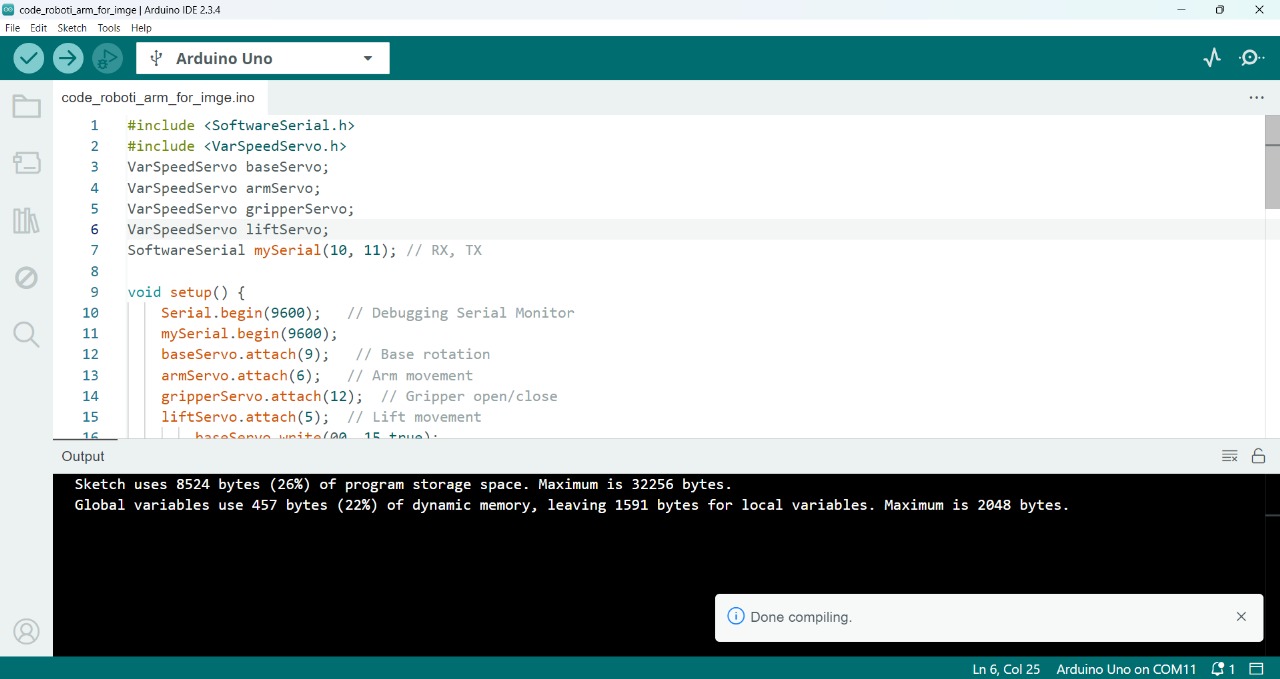Open the editor tab overflow menu
The height and width of the screenshot is (679, 1280).
pos(1256,98)
